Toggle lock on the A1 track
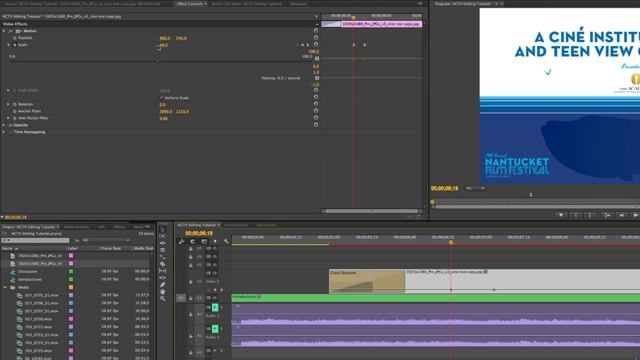This screenshot has width=640, height=360. 191,314
